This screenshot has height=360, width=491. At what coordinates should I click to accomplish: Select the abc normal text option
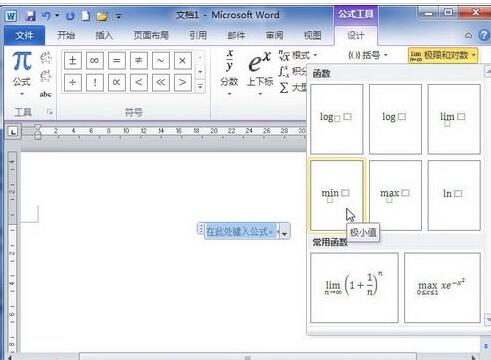(46, 94)
